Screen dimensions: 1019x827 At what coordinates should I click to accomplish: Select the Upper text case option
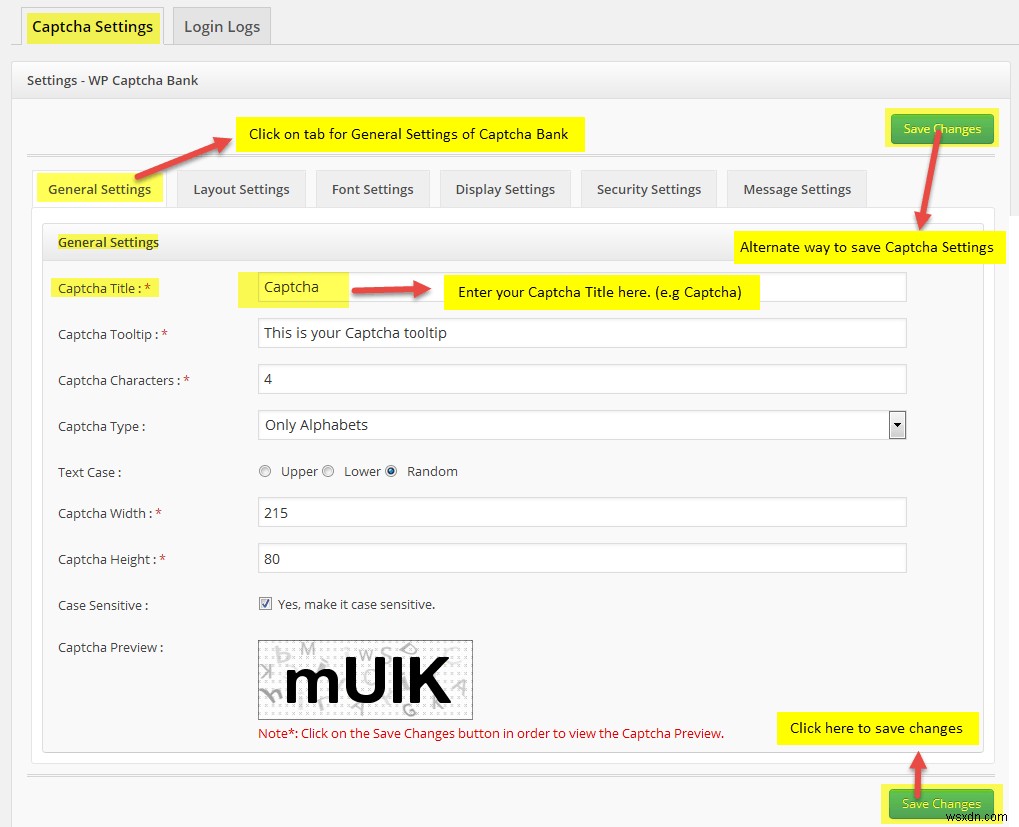click(264, 470)
